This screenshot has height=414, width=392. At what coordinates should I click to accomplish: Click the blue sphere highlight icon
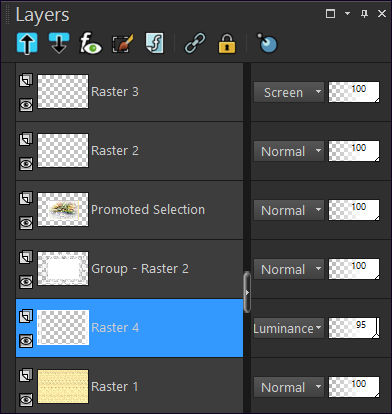[x=267, y=43]
